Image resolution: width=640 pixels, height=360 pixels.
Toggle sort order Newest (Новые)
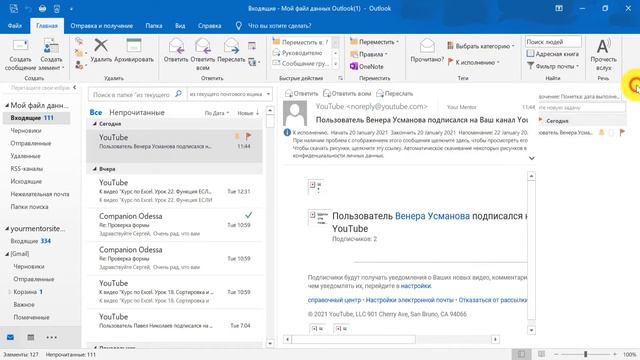(248, 113)
